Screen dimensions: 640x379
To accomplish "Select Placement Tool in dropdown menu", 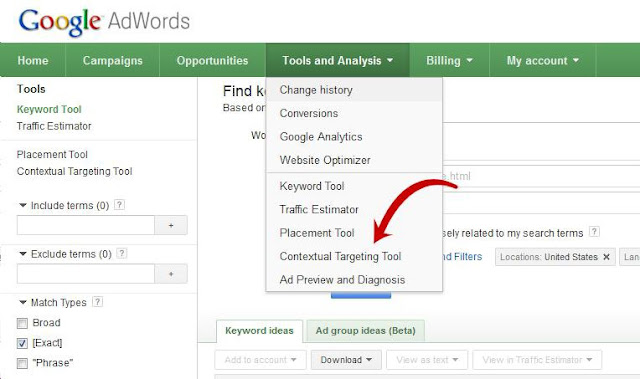I will tap(354, 233).
